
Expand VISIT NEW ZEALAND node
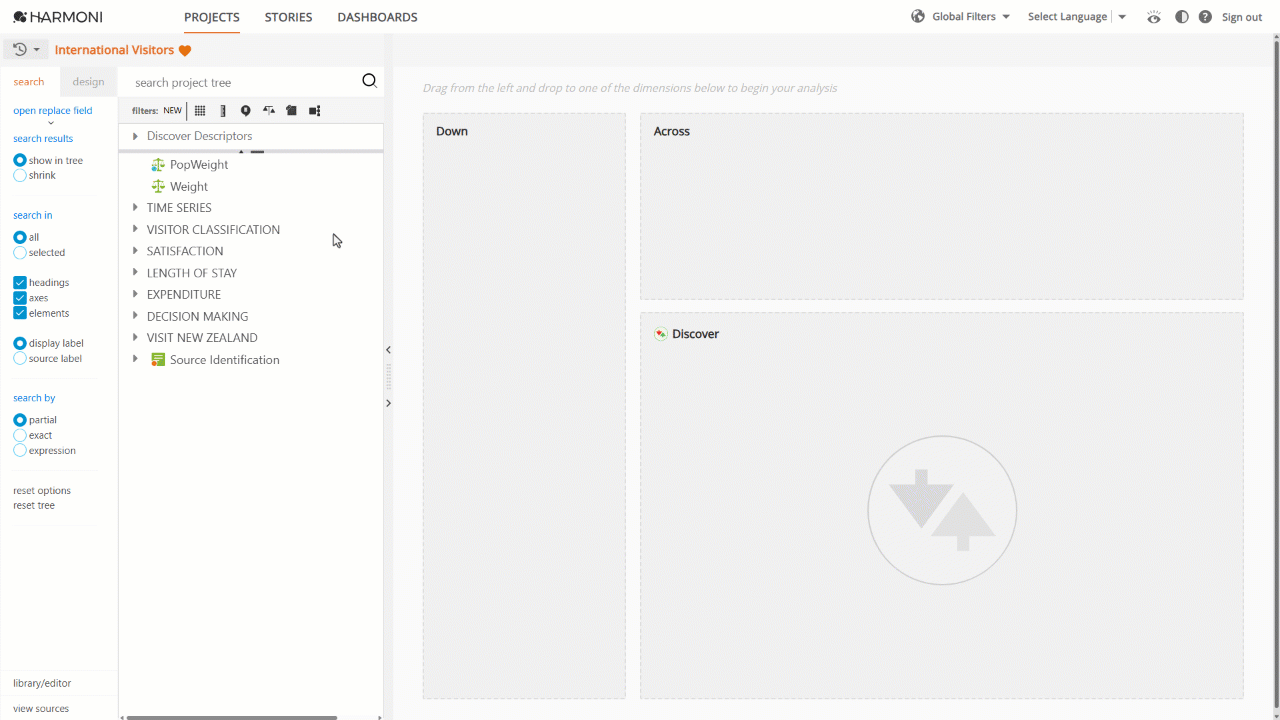[x=135, y=337]
